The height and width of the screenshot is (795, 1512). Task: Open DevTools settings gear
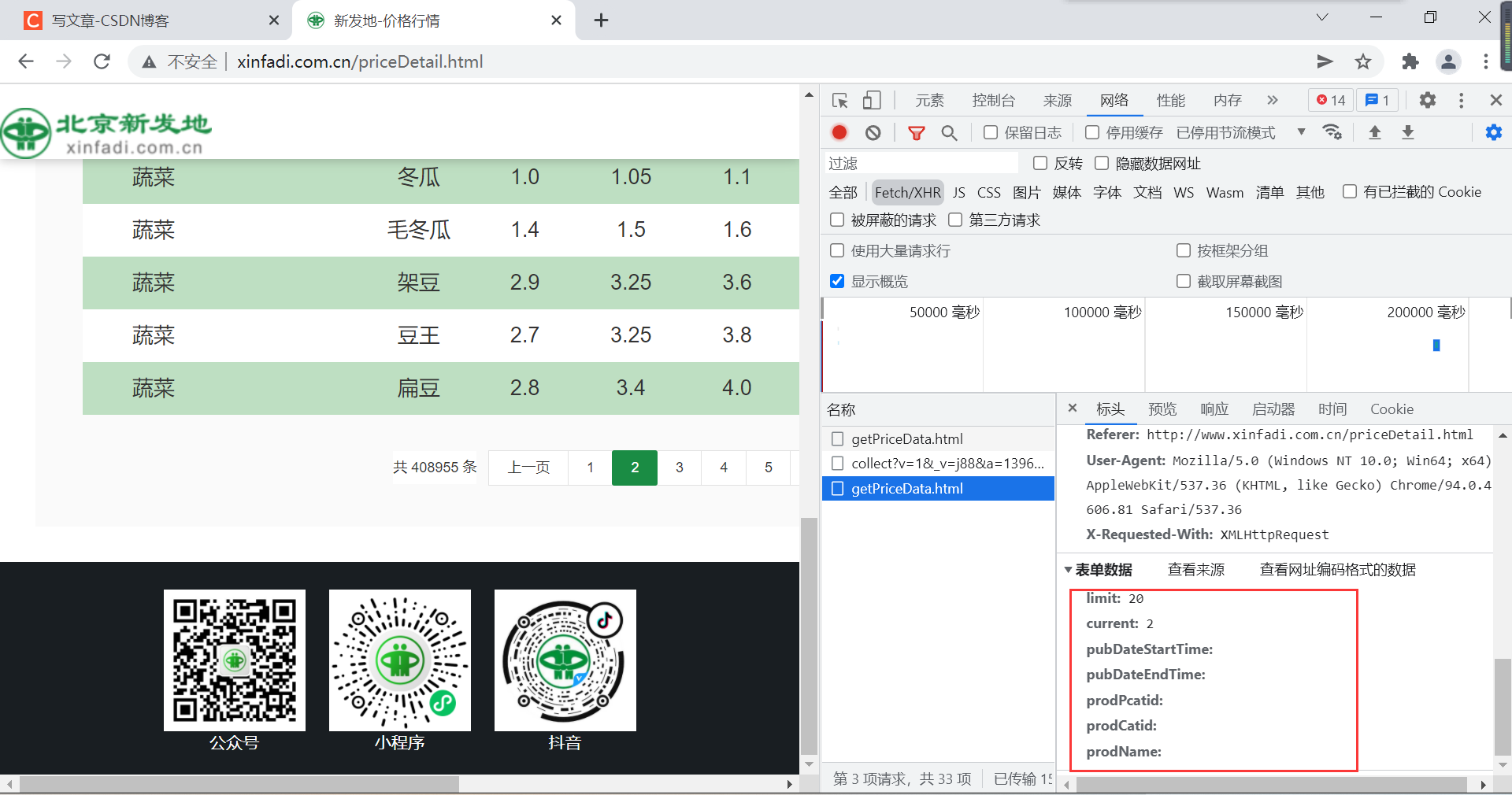[1427, 100]
